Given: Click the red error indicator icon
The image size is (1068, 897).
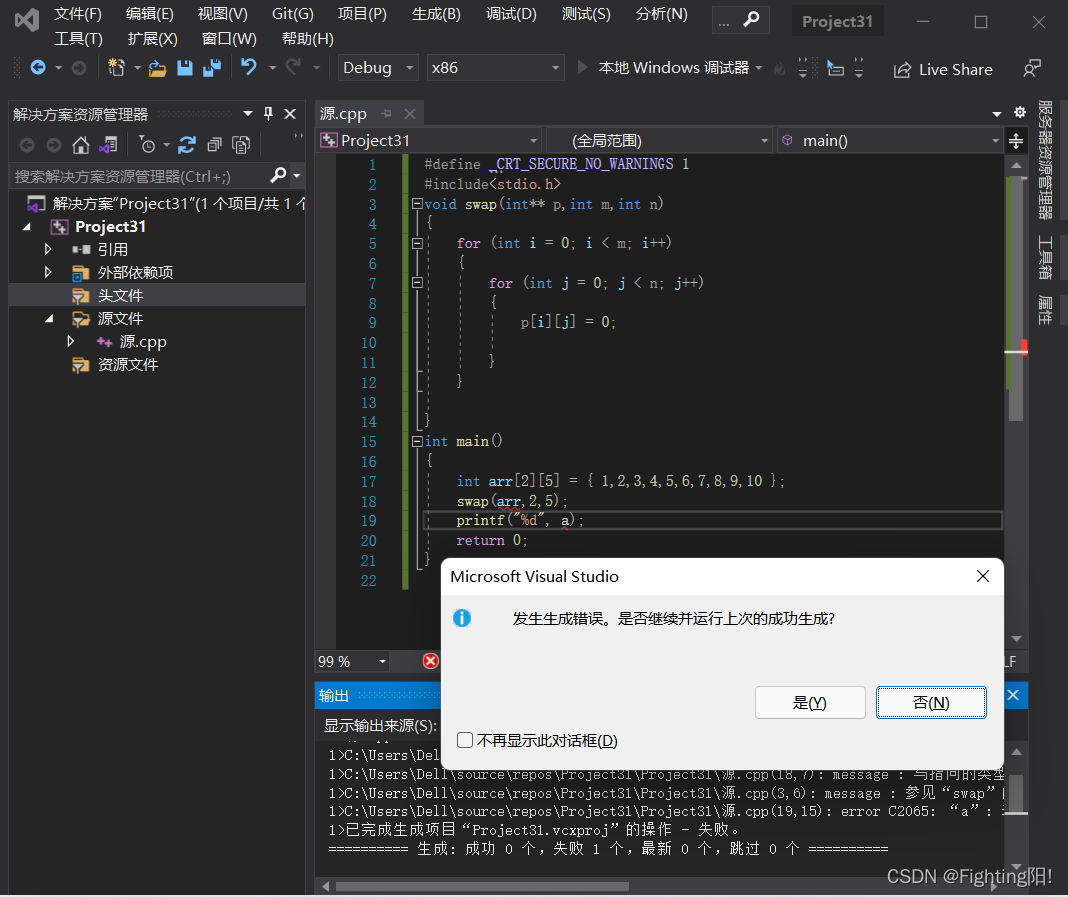Looking at the screenshot, I should click(430, 661).
